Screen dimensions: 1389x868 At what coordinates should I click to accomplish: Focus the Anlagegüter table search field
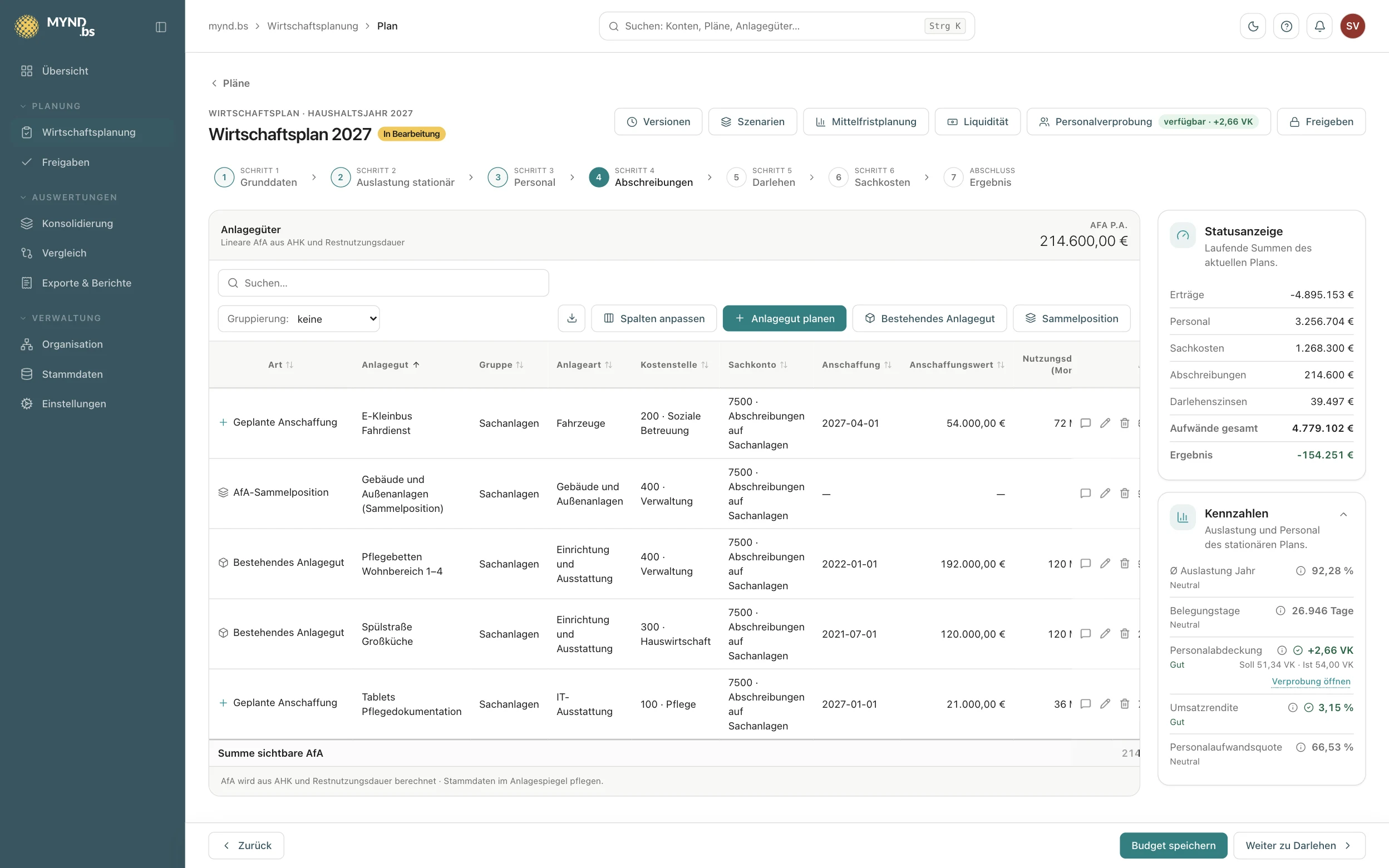(x=383, y=283)
